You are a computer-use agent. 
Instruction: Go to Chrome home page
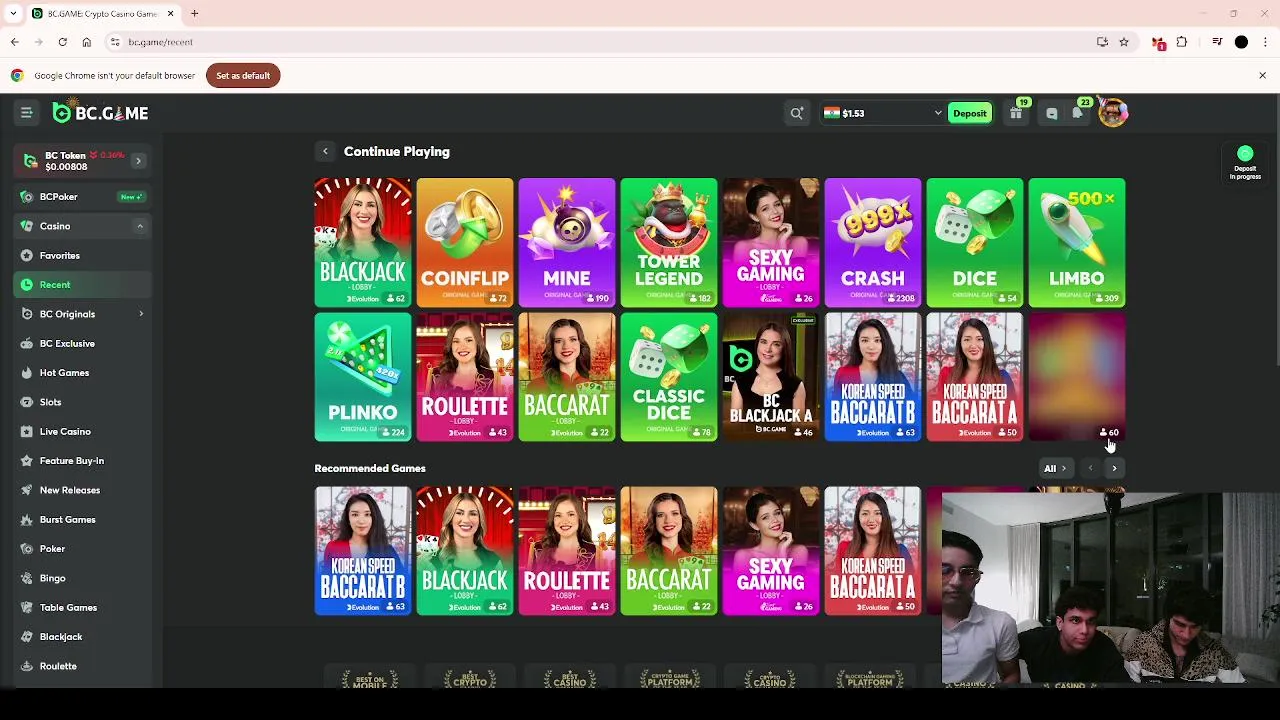point(87,42)
